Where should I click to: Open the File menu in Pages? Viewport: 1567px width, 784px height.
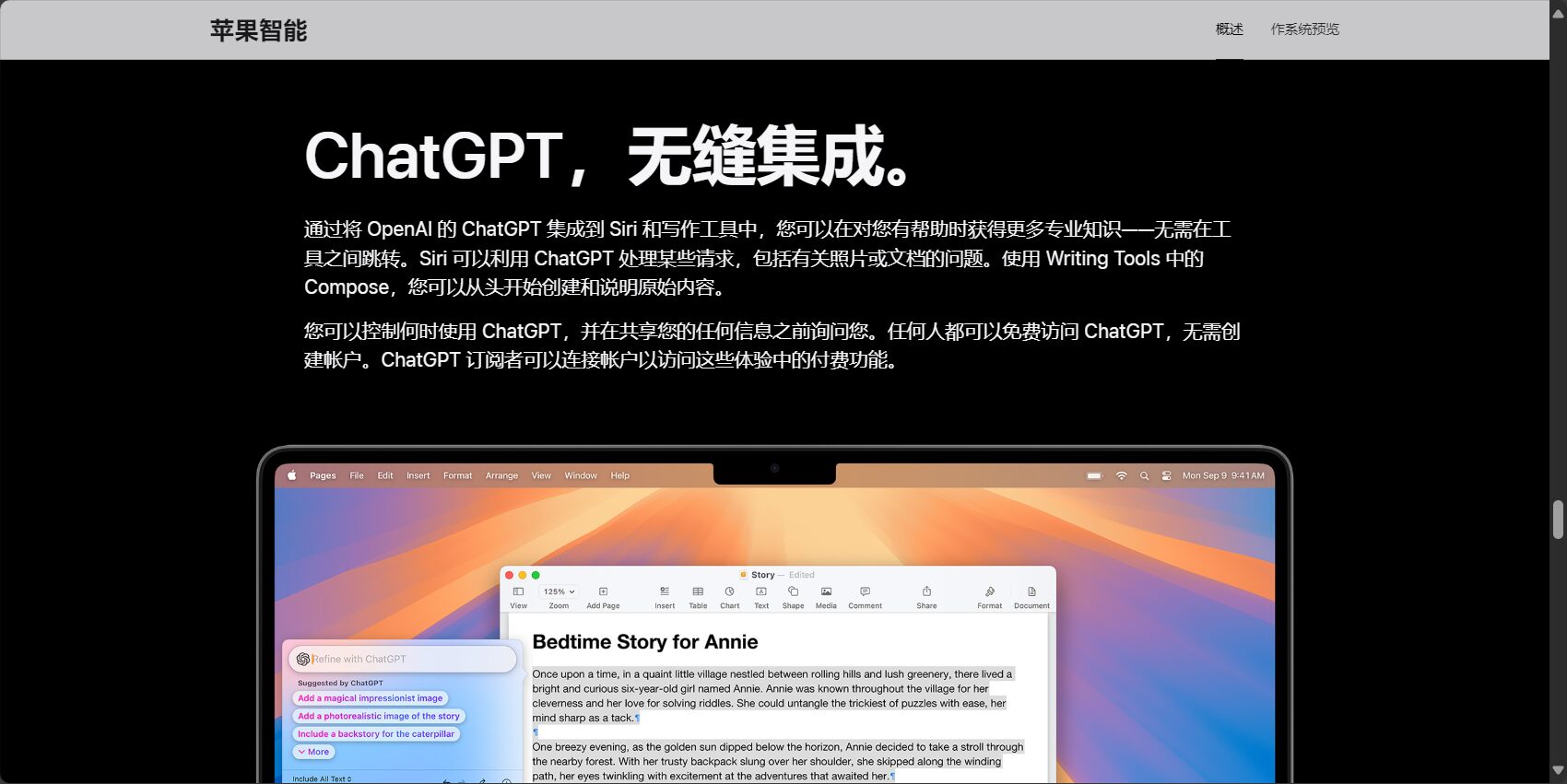pos(357,476)
